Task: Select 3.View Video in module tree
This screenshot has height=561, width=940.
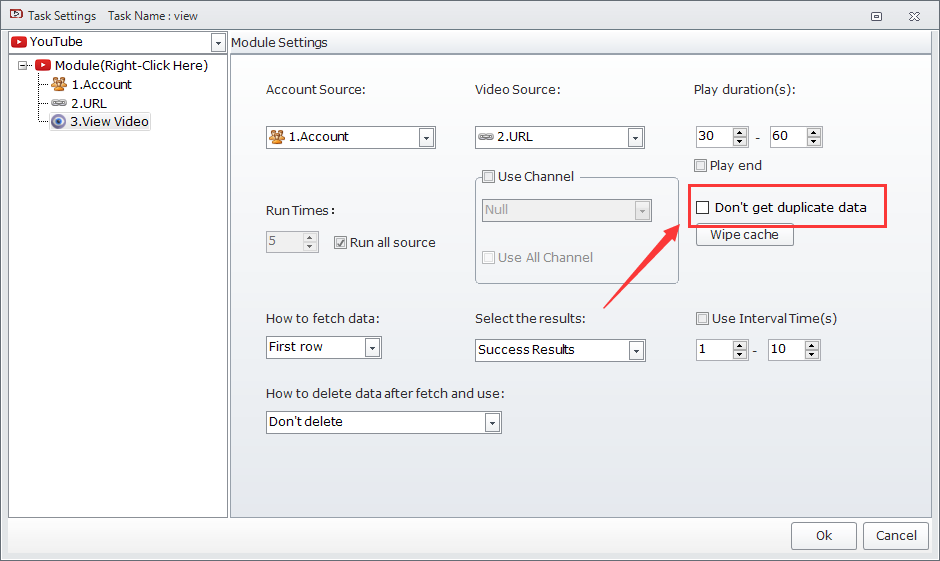Action: (109, 122)
